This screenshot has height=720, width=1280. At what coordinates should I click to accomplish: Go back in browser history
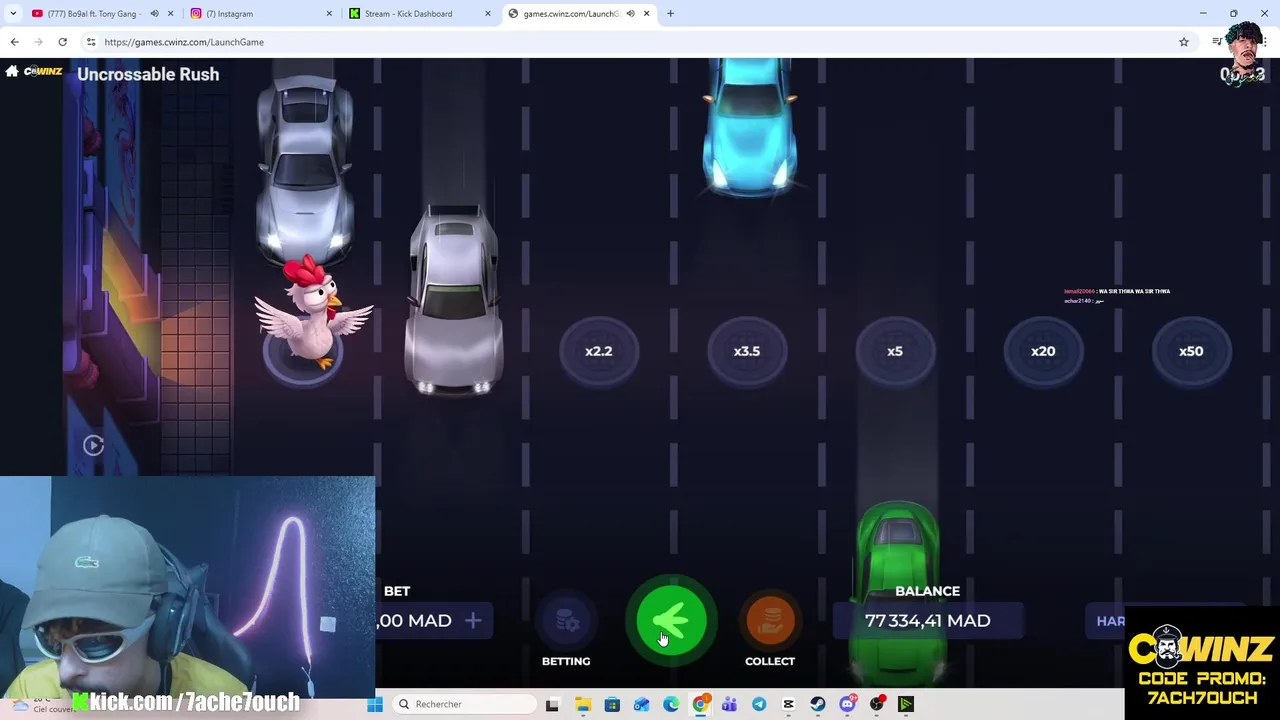[x=14, y=42]
